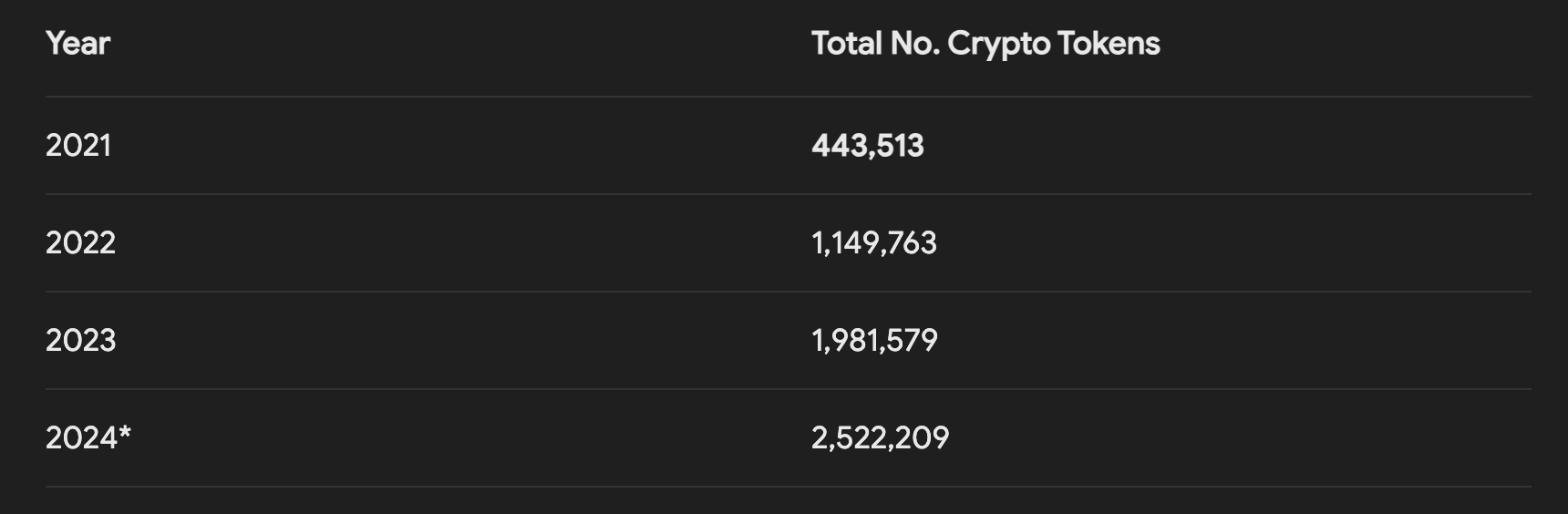Select the 2,522,209 token count
This screenshot has height=514, width=1568.
[880, 438]
